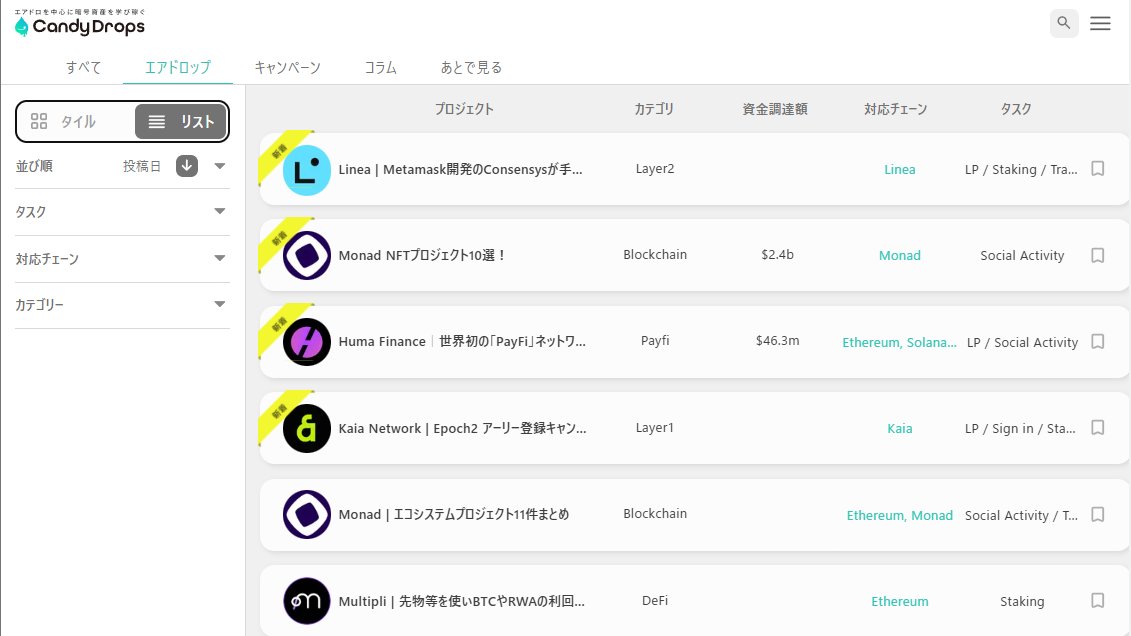Click the Multipli project logo

click(x=307, y=601)
